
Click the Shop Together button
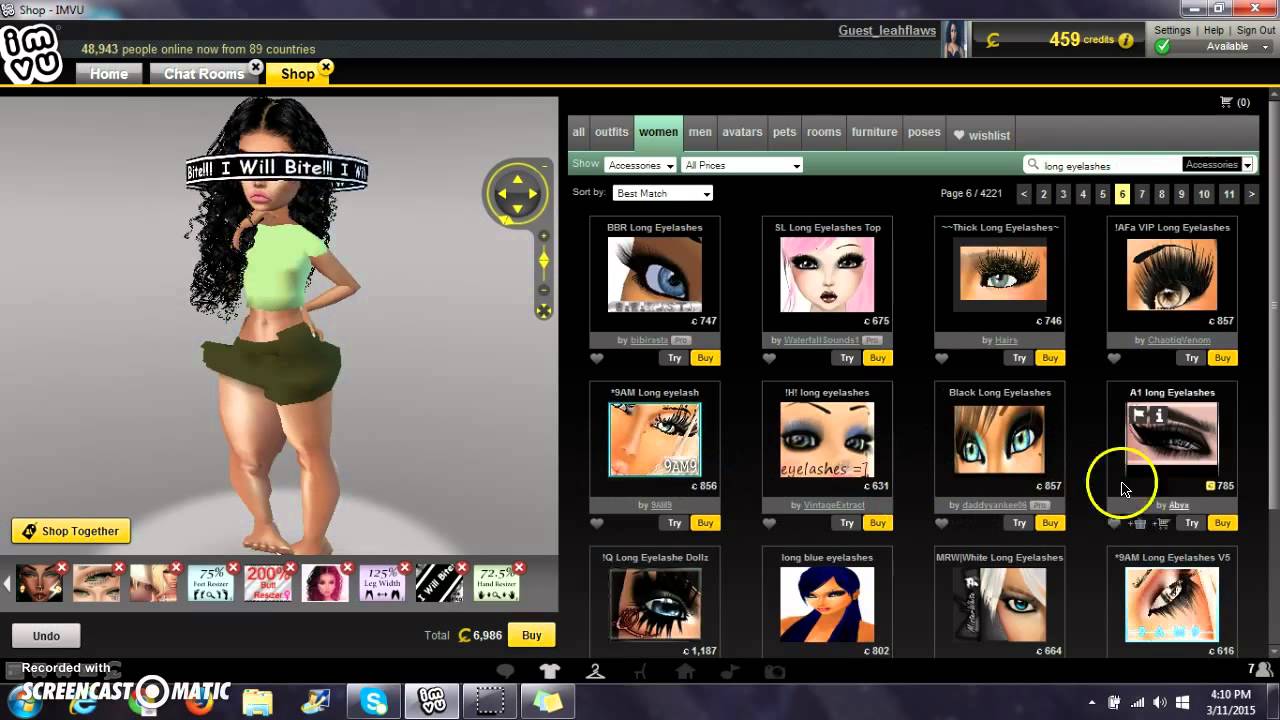[x=71, y=531]
